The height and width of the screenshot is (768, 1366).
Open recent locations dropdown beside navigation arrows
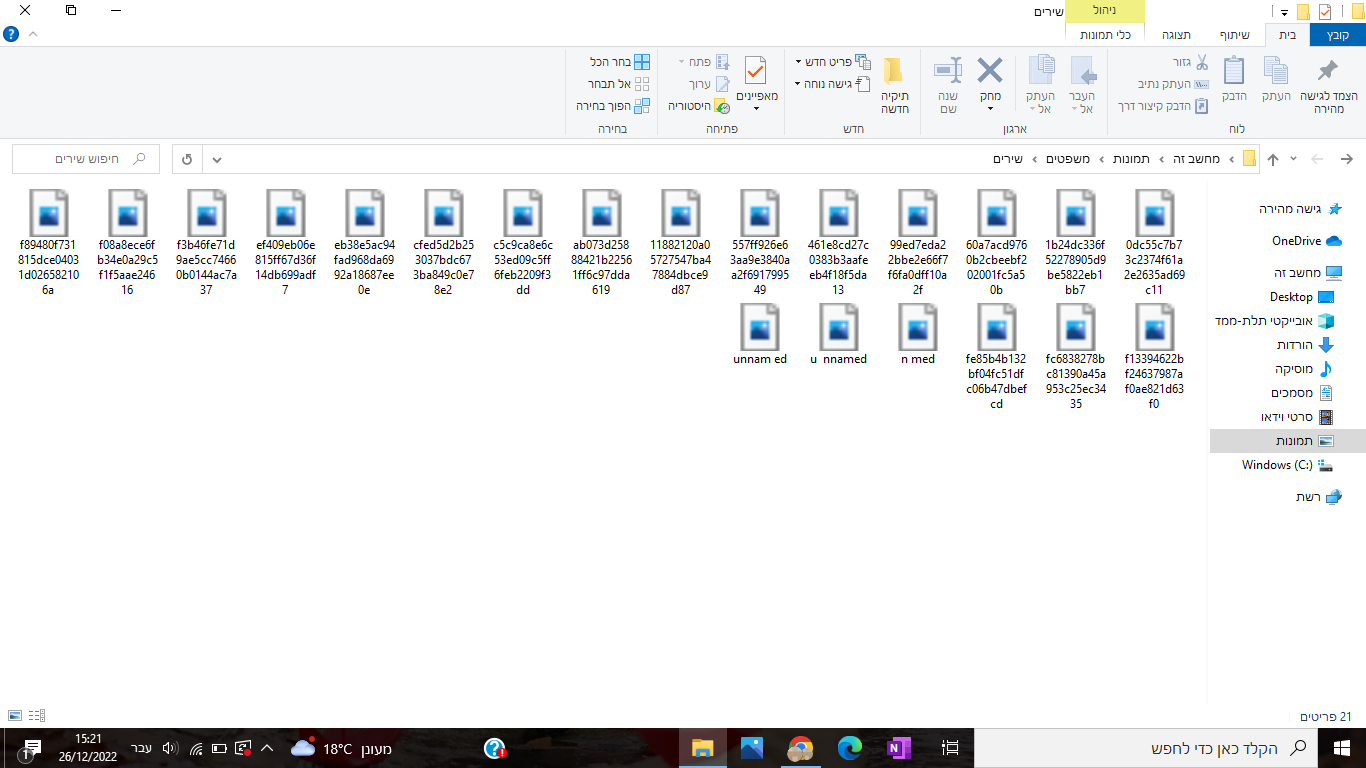coord(1294,159)
